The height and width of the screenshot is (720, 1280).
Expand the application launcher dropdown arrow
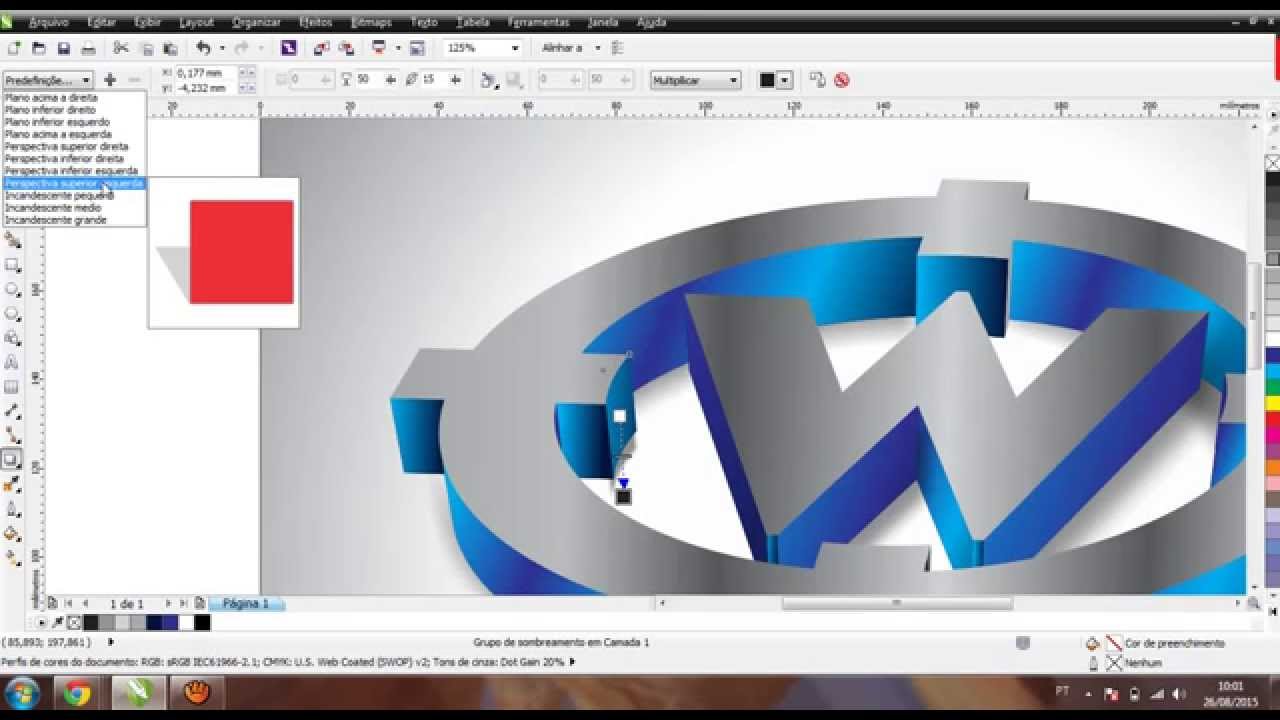[397, 48]
